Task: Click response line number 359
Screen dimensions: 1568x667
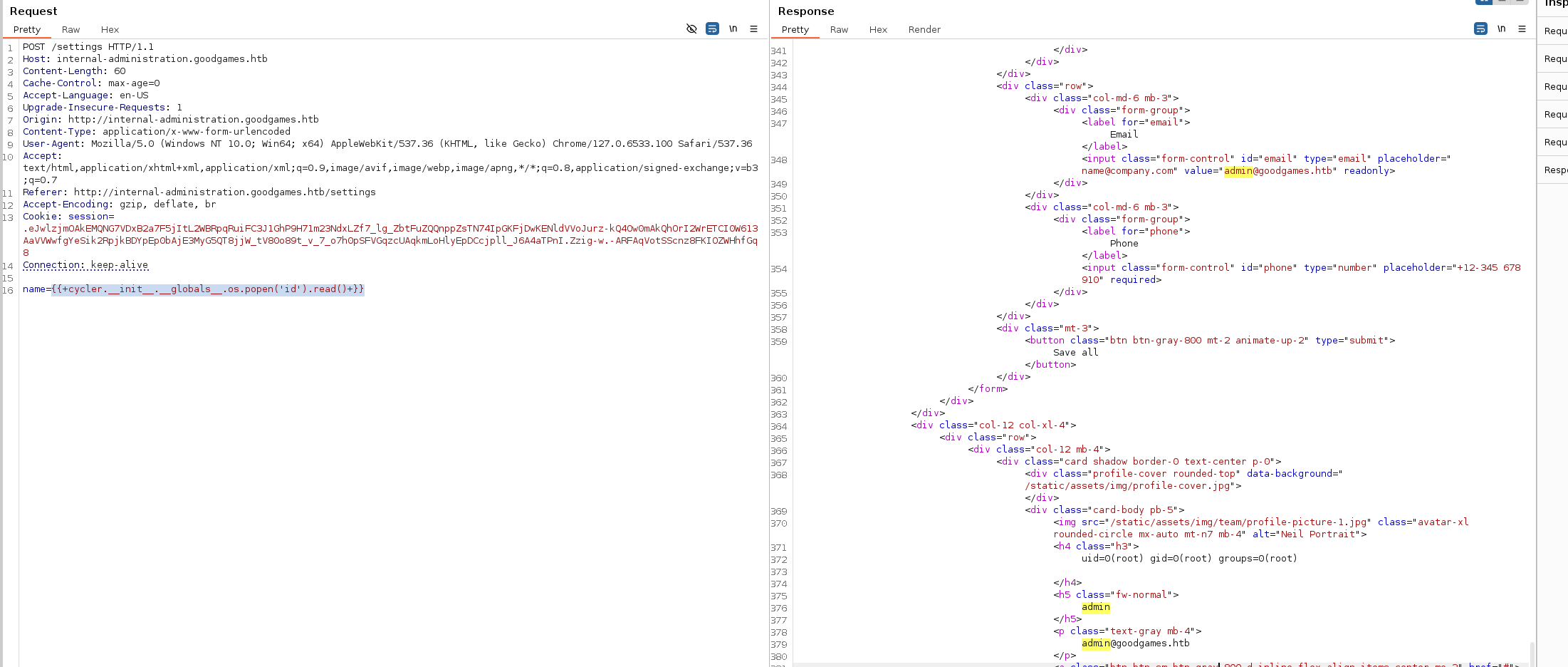Action: pyautogui.click(x=779, y=342)
